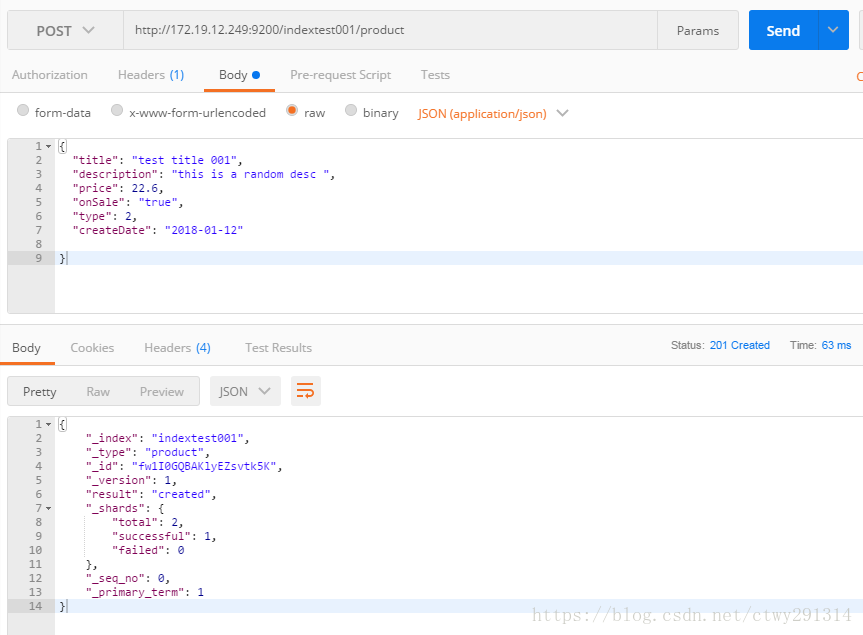Click the "_primary_term": 1 line
The height and width of the screenshot is (635, 863).
tap(144, 593)
